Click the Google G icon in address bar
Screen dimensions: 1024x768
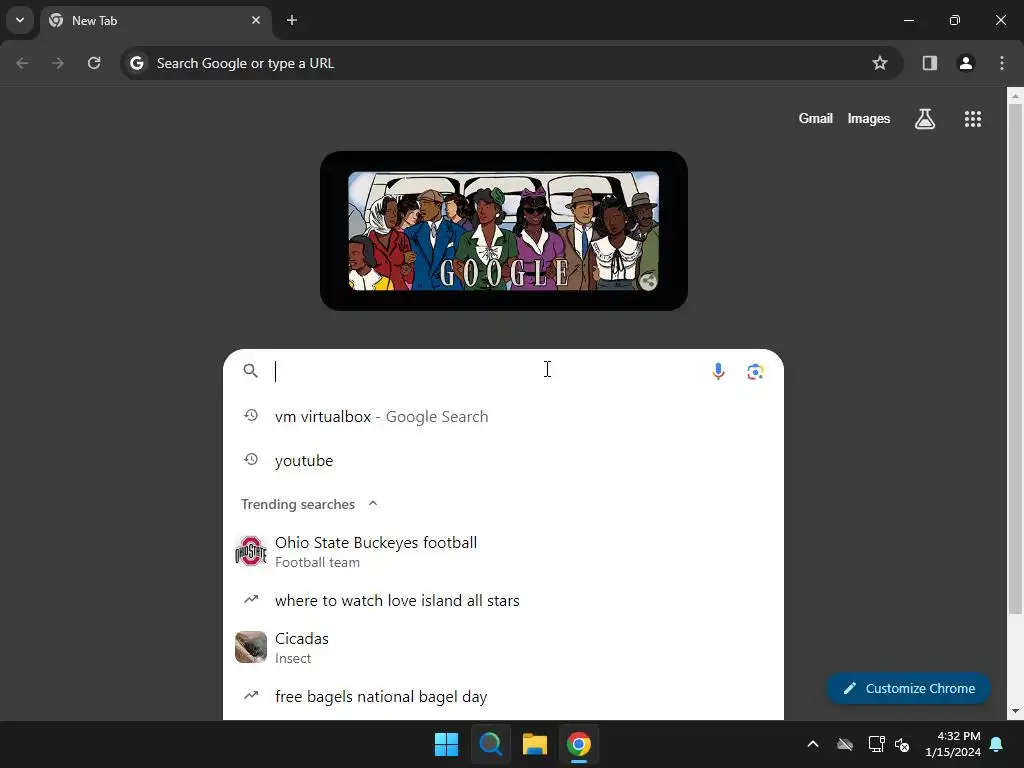(x=136, y=63)
